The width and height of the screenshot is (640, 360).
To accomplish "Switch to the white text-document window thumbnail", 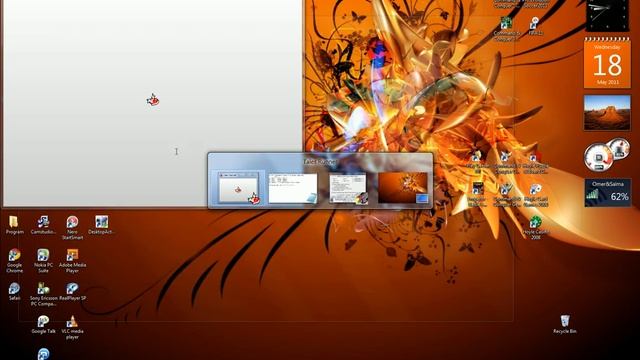I will (293, 188).
